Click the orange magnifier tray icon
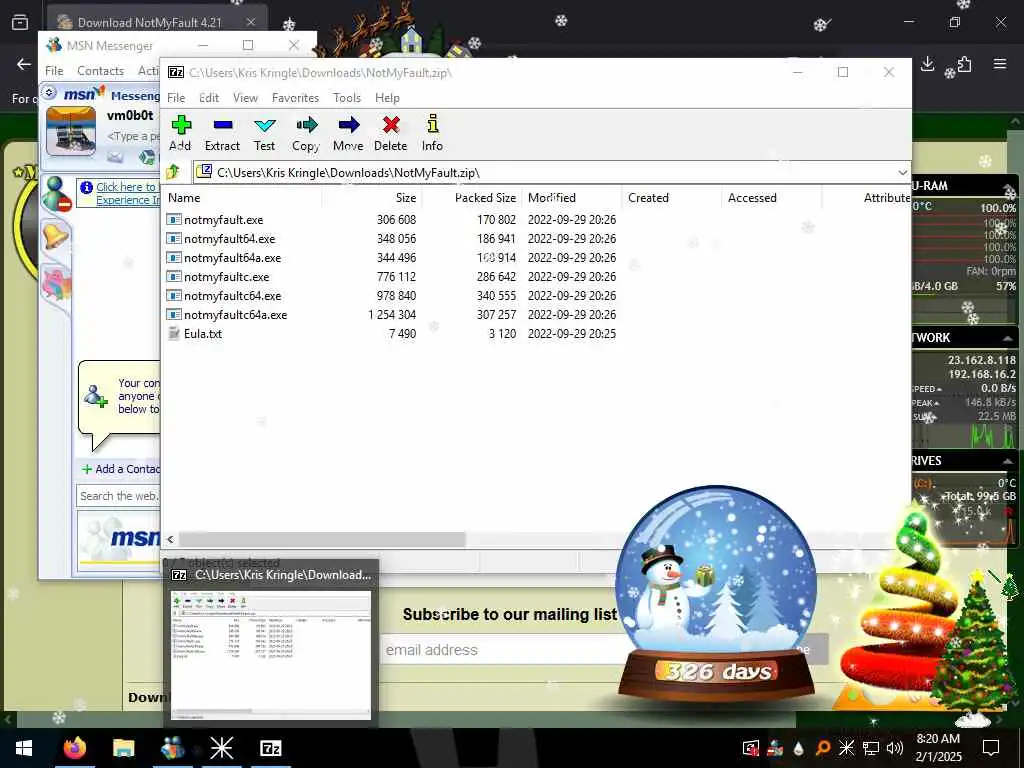 coord(823,748)
